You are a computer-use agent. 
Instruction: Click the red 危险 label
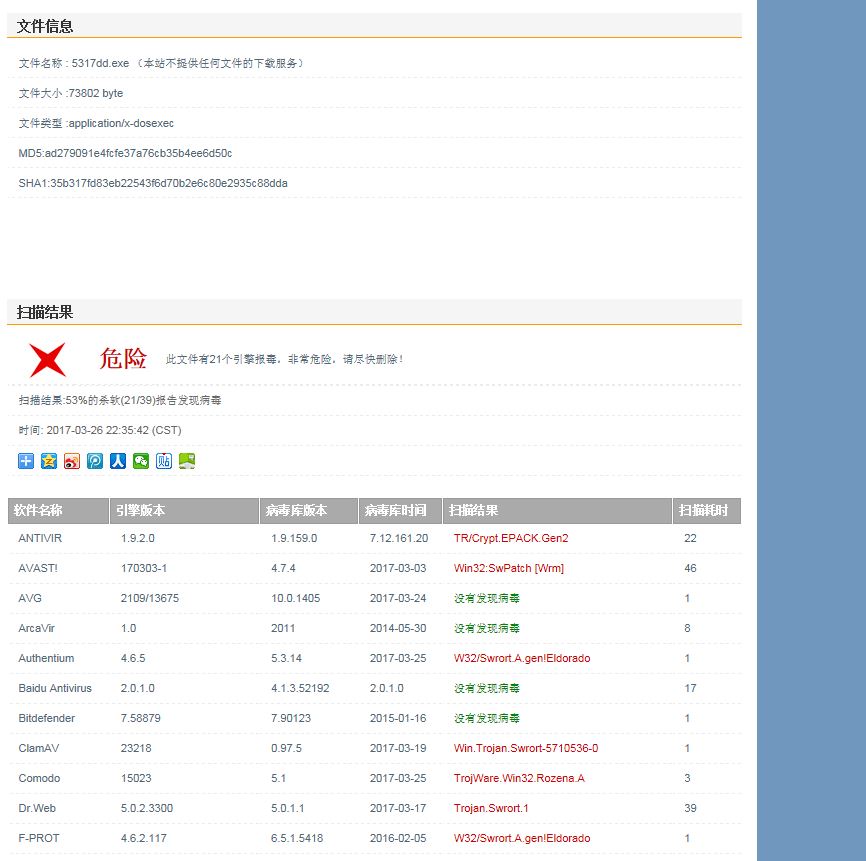tap(123, 359)
